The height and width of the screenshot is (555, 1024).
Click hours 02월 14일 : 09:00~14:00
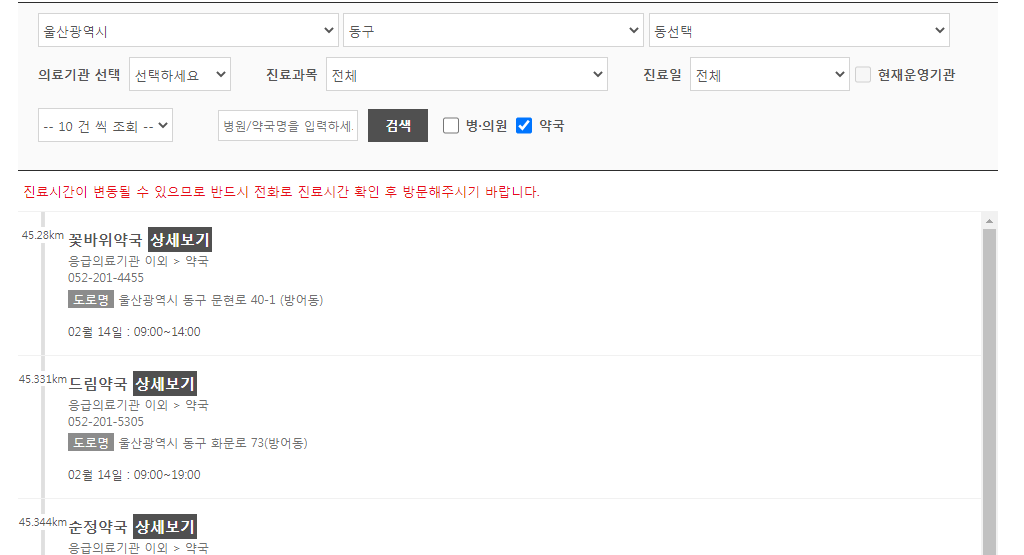click(x=134, y=332)
